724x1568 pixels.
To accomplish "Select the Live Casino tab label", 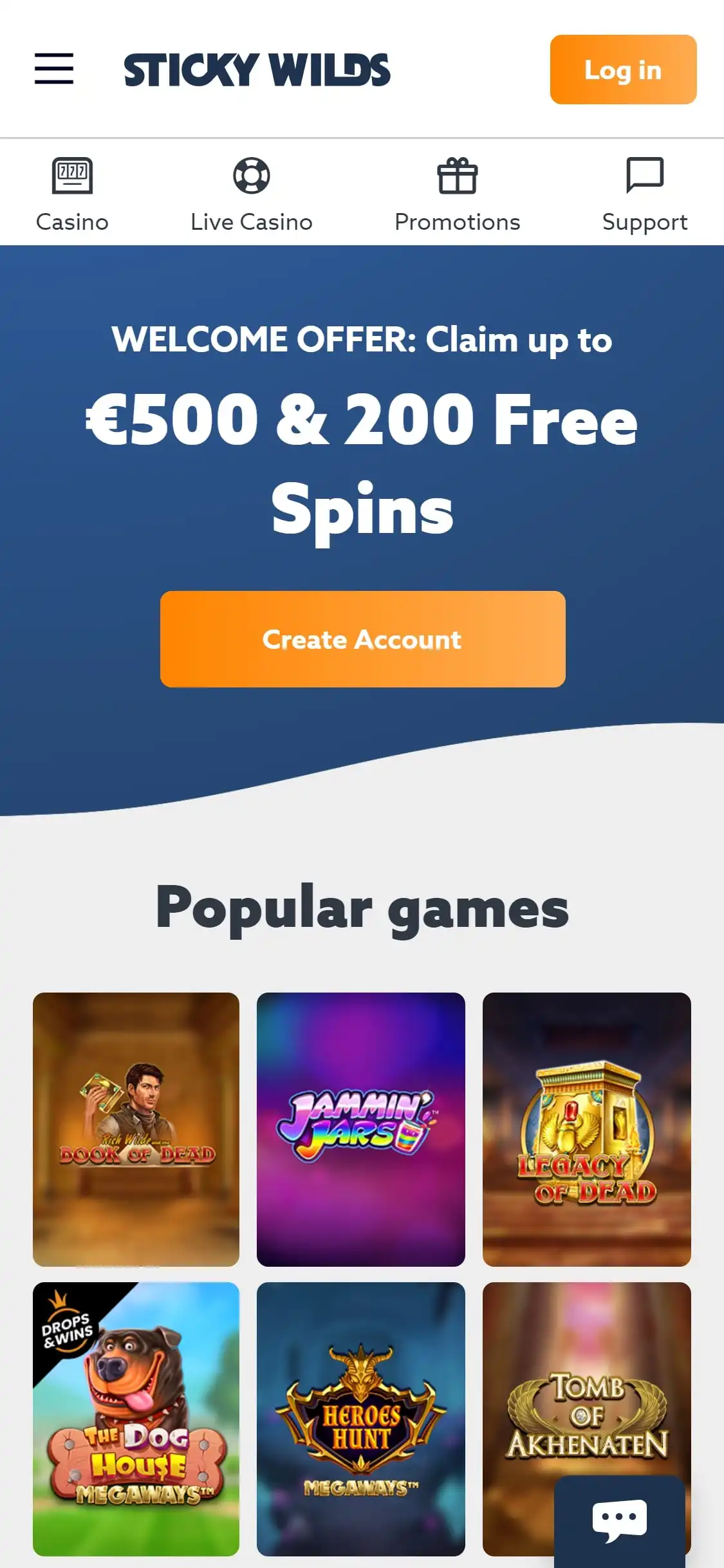I will 252,222.
